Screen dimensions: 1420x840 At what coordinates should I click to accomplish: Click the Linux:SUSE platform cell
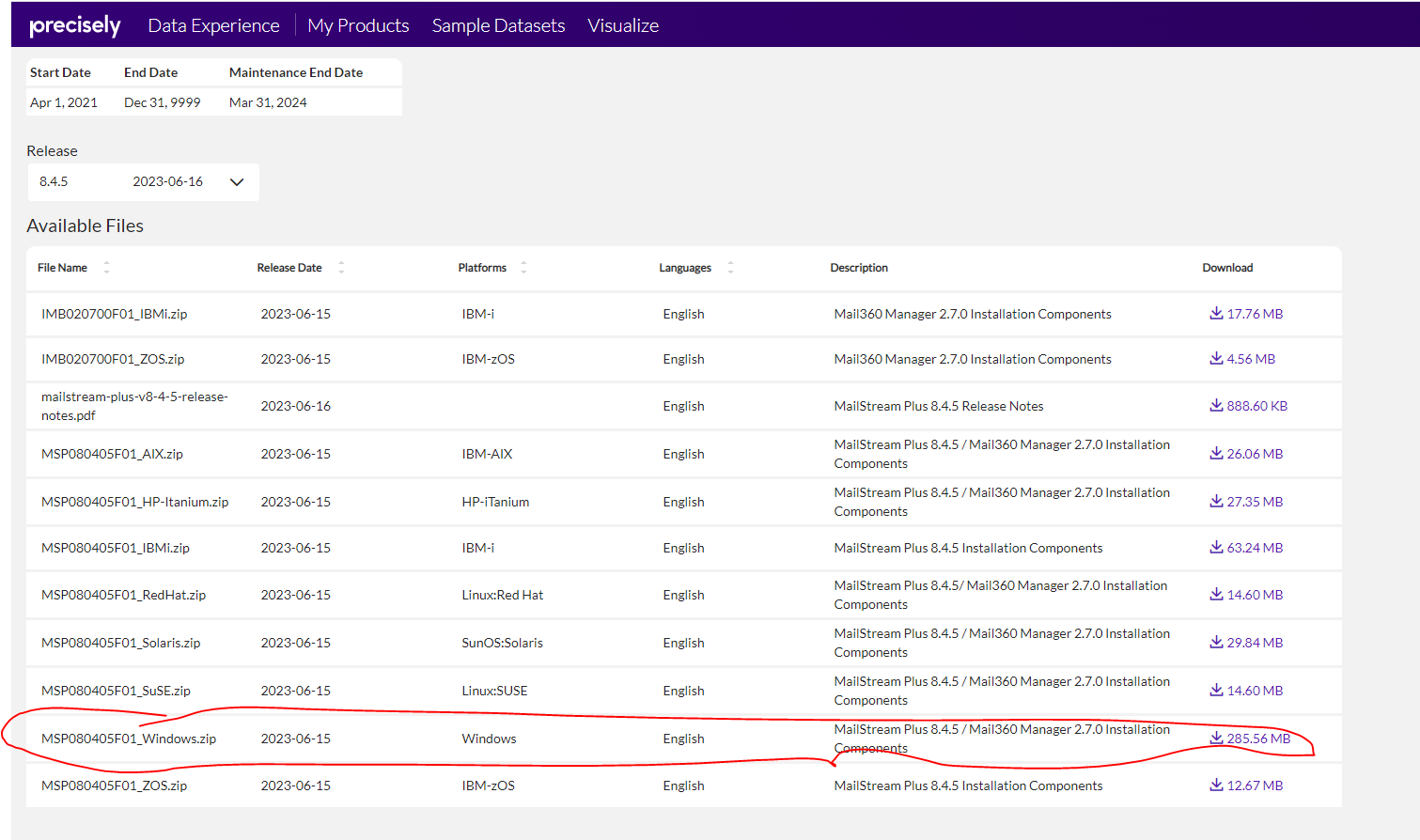(x=494, y=691)
